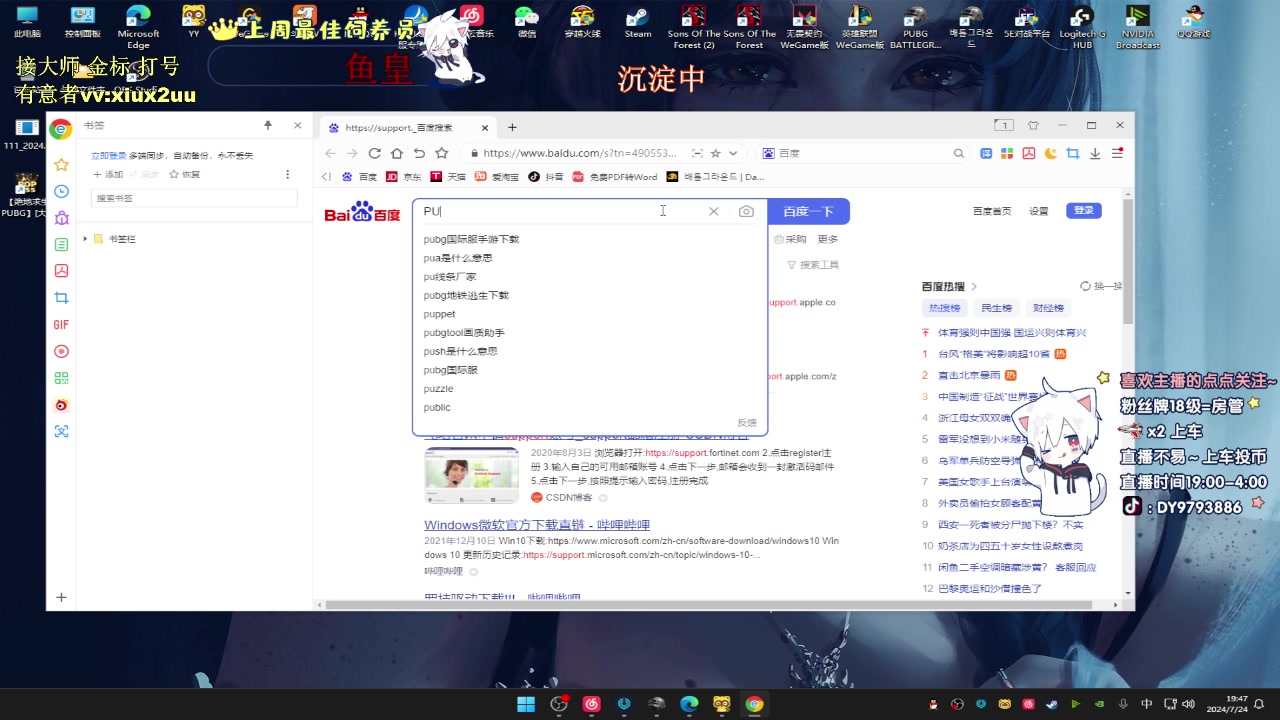
Task: Open the Weibo icon in the left sidebar
Action: (x=61, y=405)
